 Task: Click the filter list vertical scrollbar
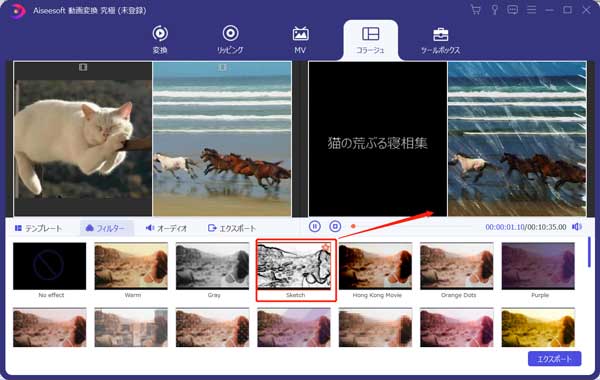(x=589, y=253)
